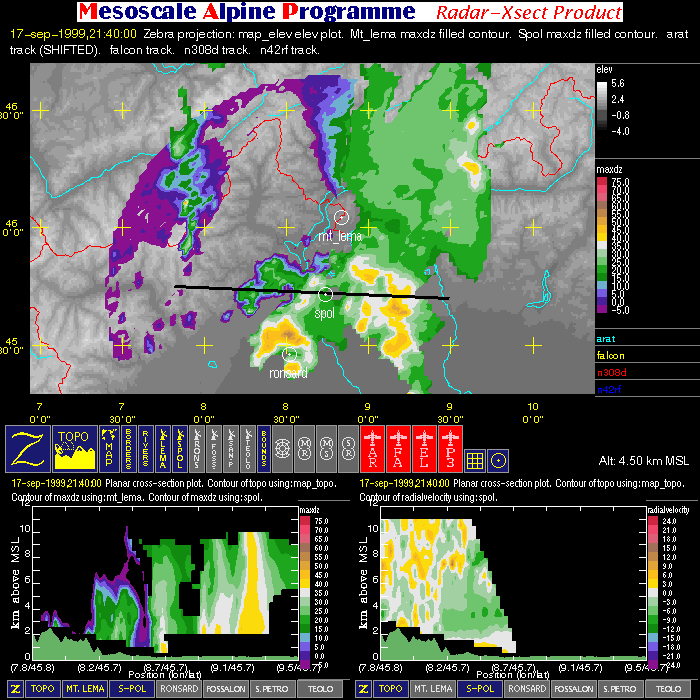700x700 pixels.
Task: Click the grid overlay icon
Action: tap(475, 461)
